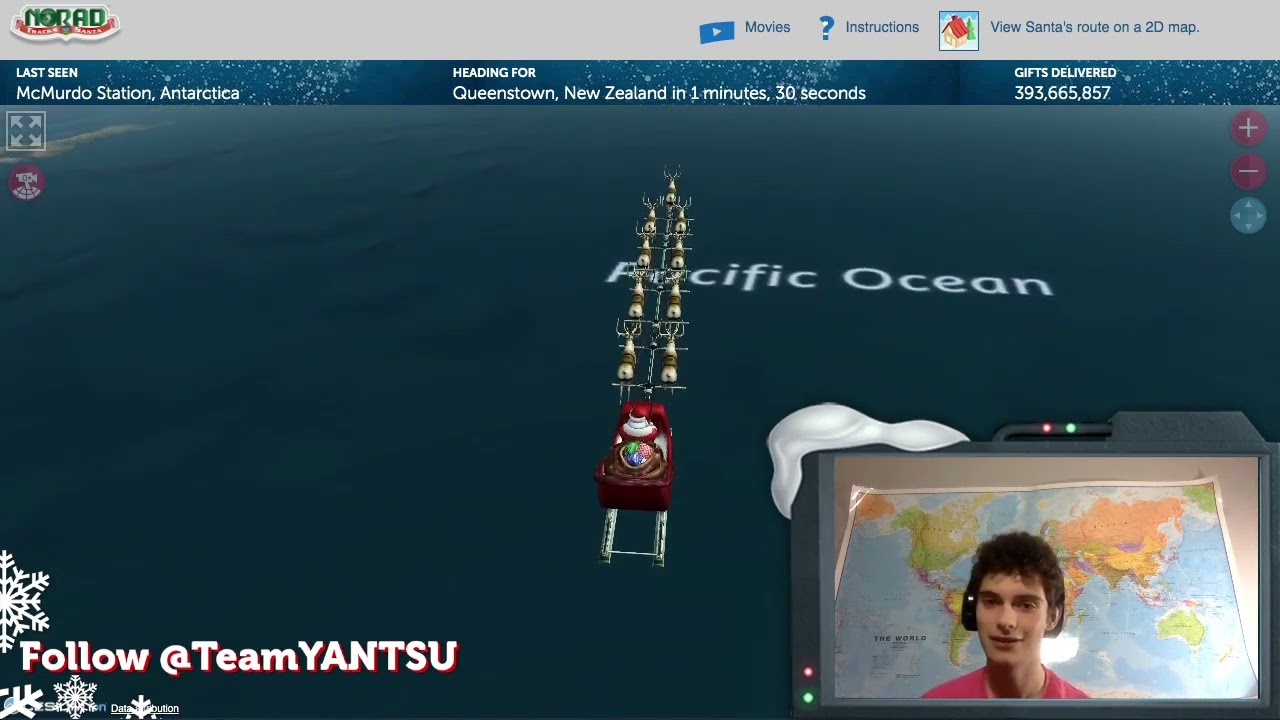This screenshot has width=1280, height=720.
Task: Open the Instructions link
Action: pos(882,27)
